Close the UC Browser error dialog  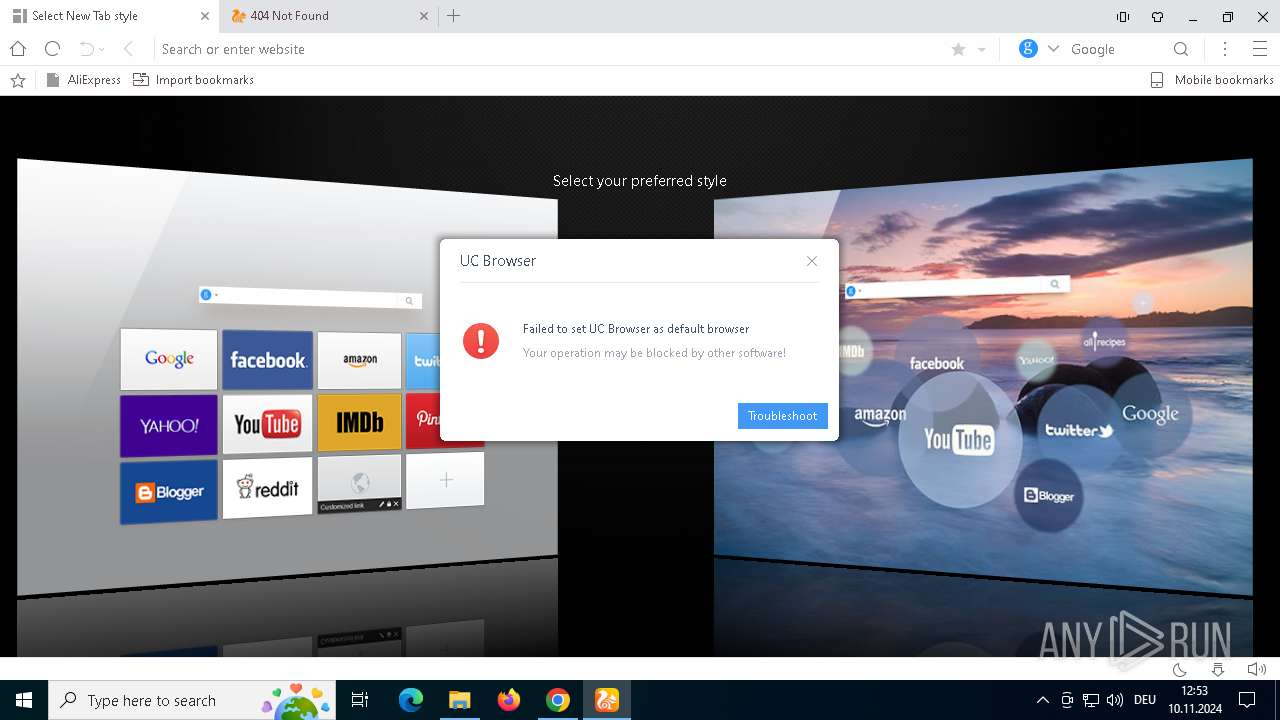[x=812, y=261]
